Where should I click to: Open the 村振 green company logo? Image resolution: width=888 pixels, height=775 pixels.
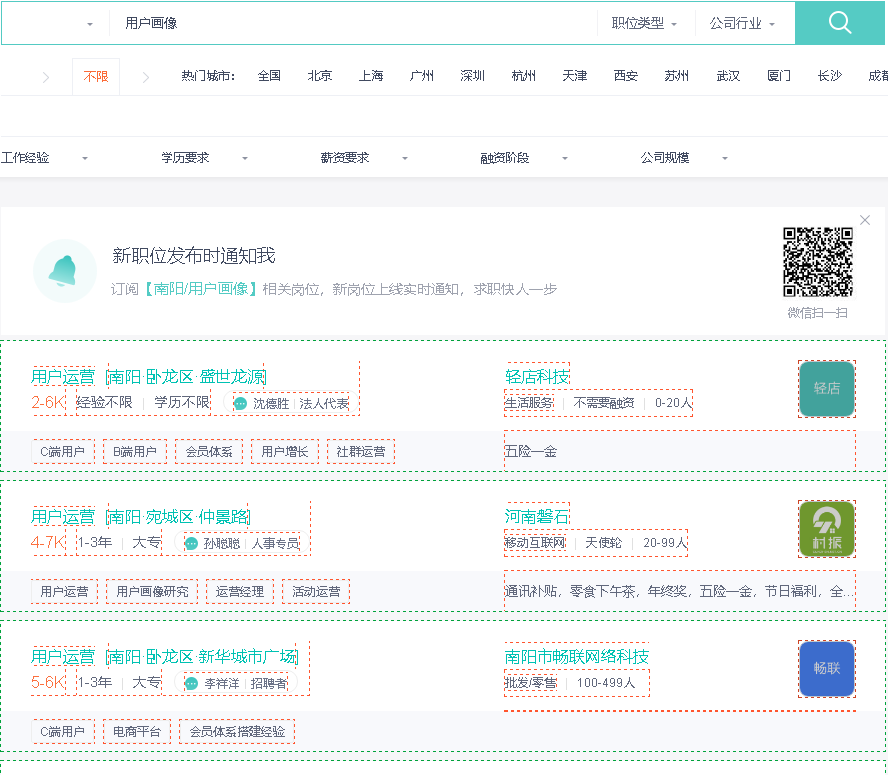click(827, 529)
